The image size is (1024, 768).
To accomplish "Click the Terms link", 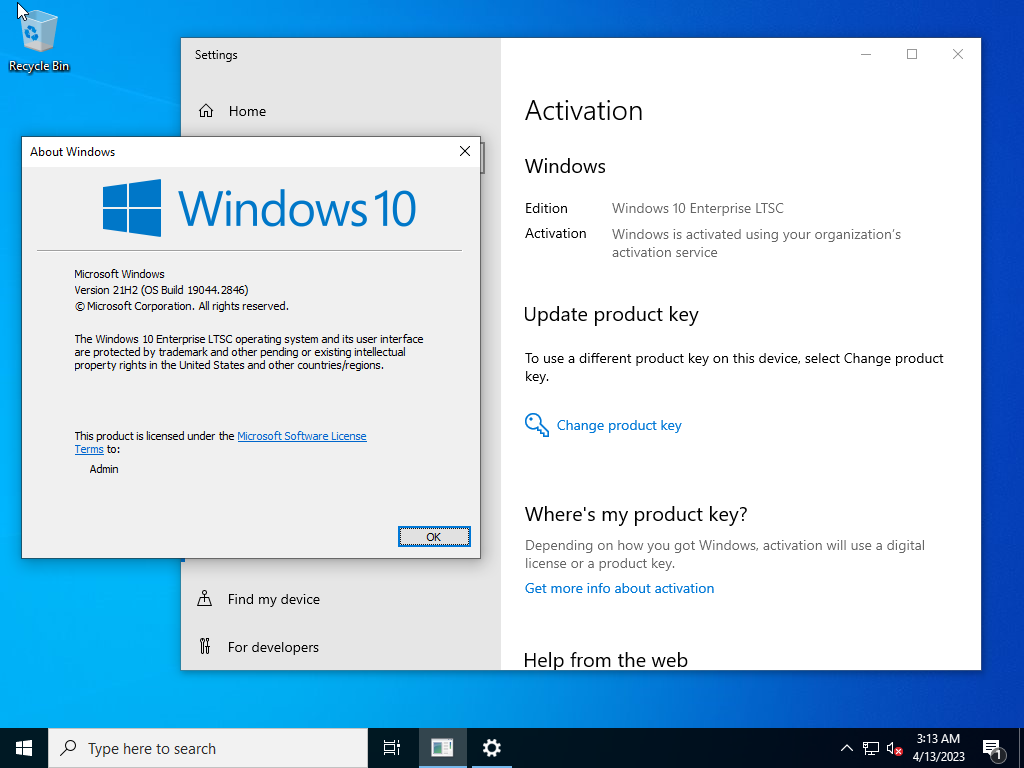I will click(89, 449).
